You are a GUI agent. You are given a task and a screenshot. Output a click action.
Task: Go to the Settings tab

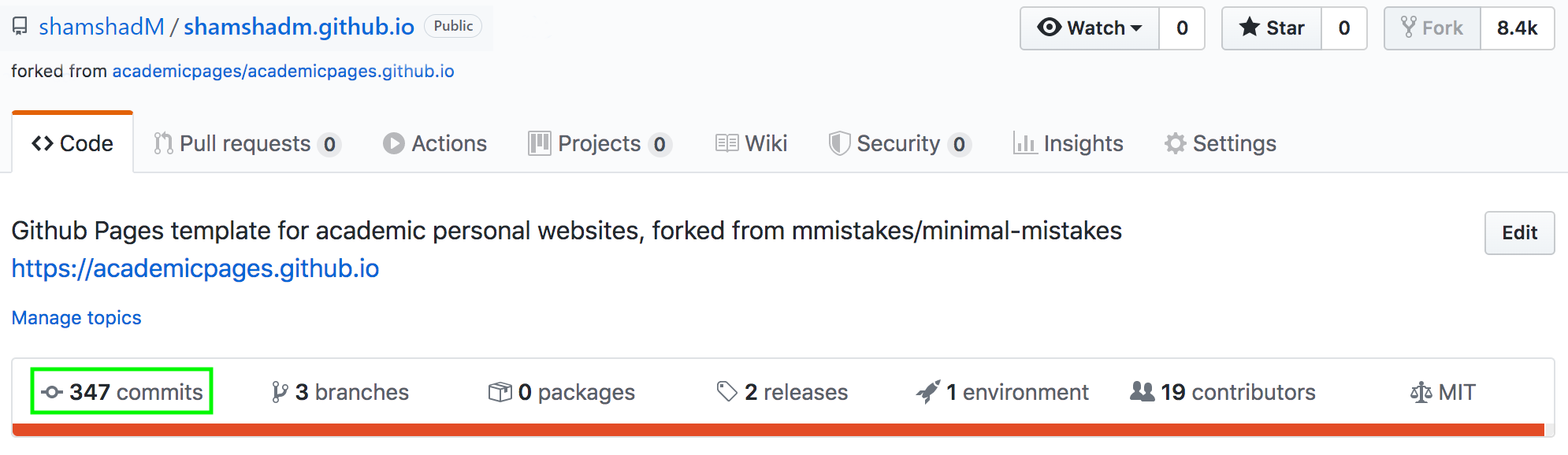point(1221,143)
